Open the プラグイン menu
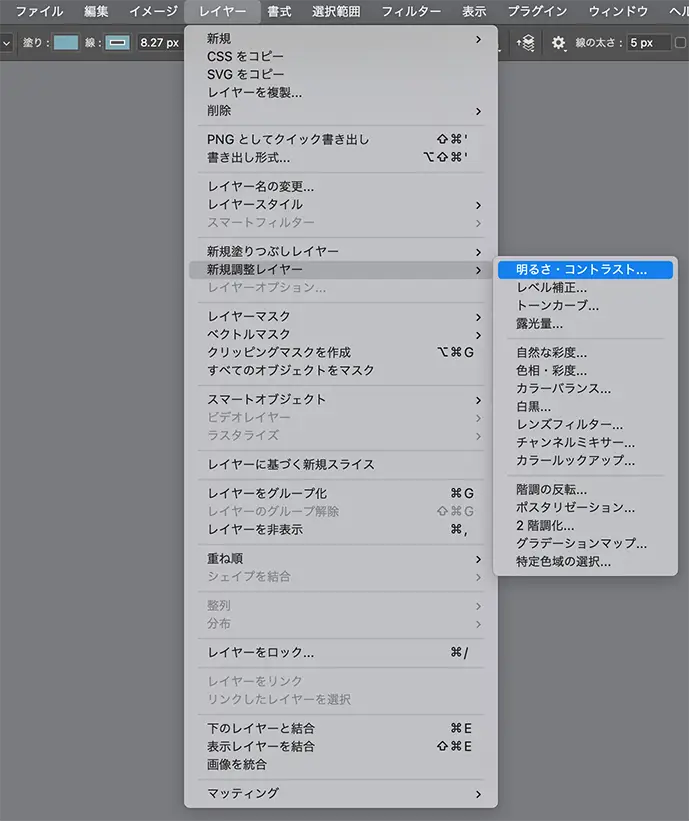This screenshot has width=689, height=821. [538, 11]
